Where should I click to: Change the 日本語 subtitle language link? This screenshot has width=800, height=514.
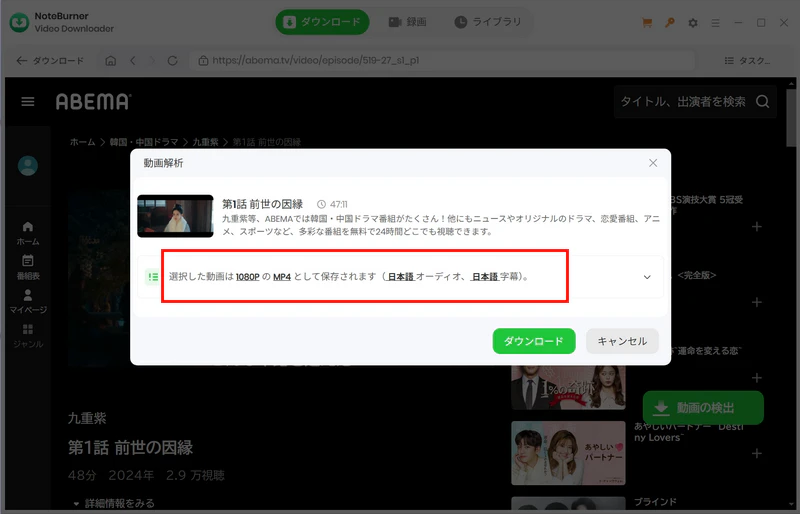point(484,277)
